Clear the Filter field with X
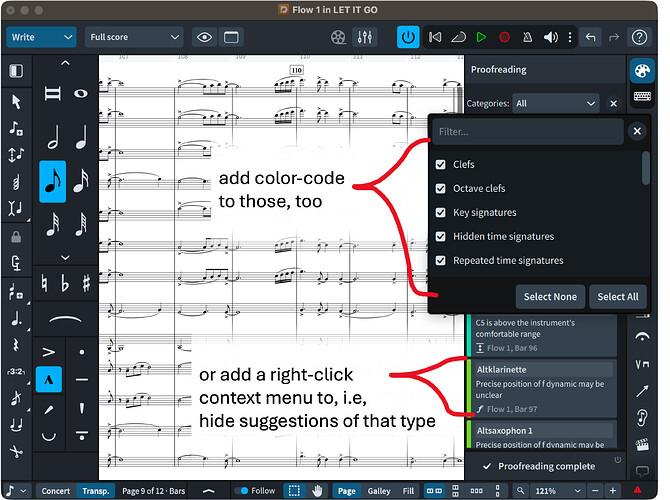 coord(637,131)
